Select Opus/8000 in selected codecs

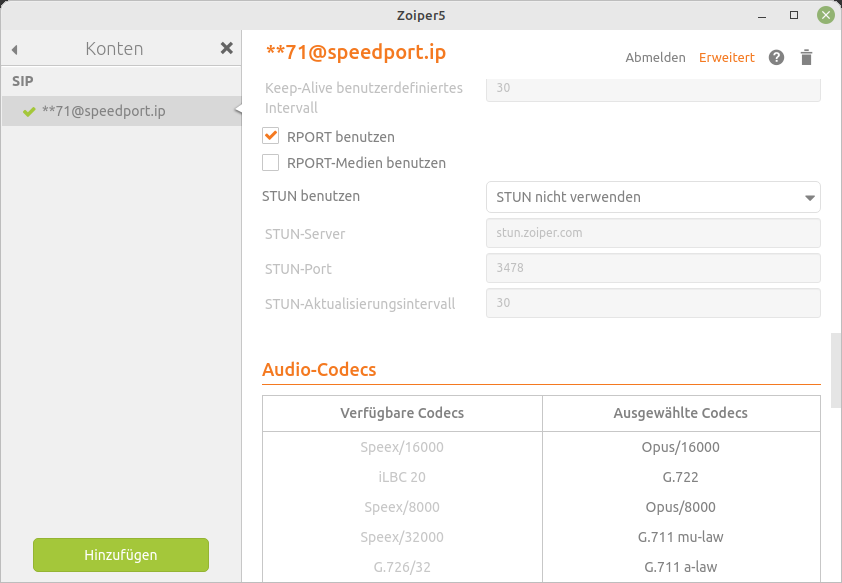[x=680, y=507]
